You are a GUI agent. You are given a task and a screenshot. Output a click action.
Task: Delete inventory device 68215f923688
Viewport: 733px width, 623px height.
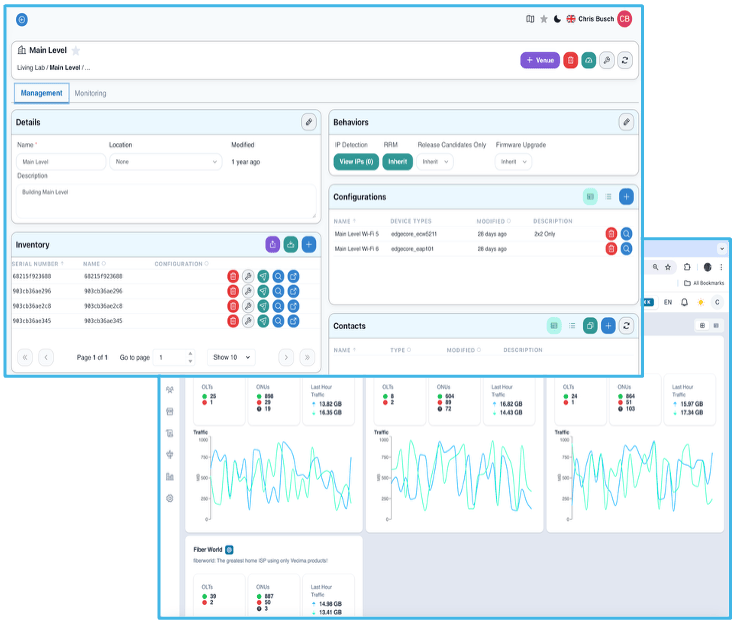[x=233, y=276]
